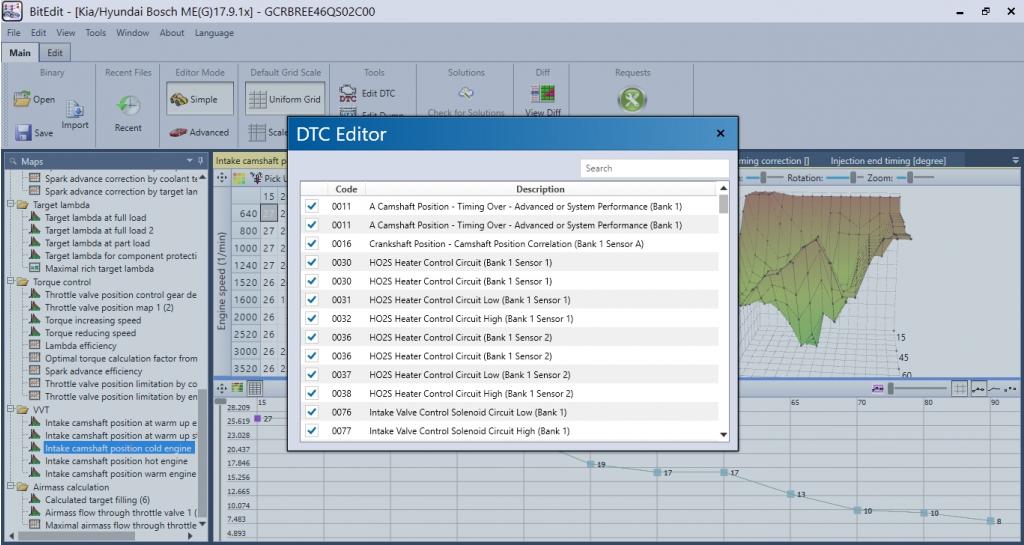This screenshot has width=1024, height=545.
Task: Collapse the Target lambda folder
Action: pos(10,205)
